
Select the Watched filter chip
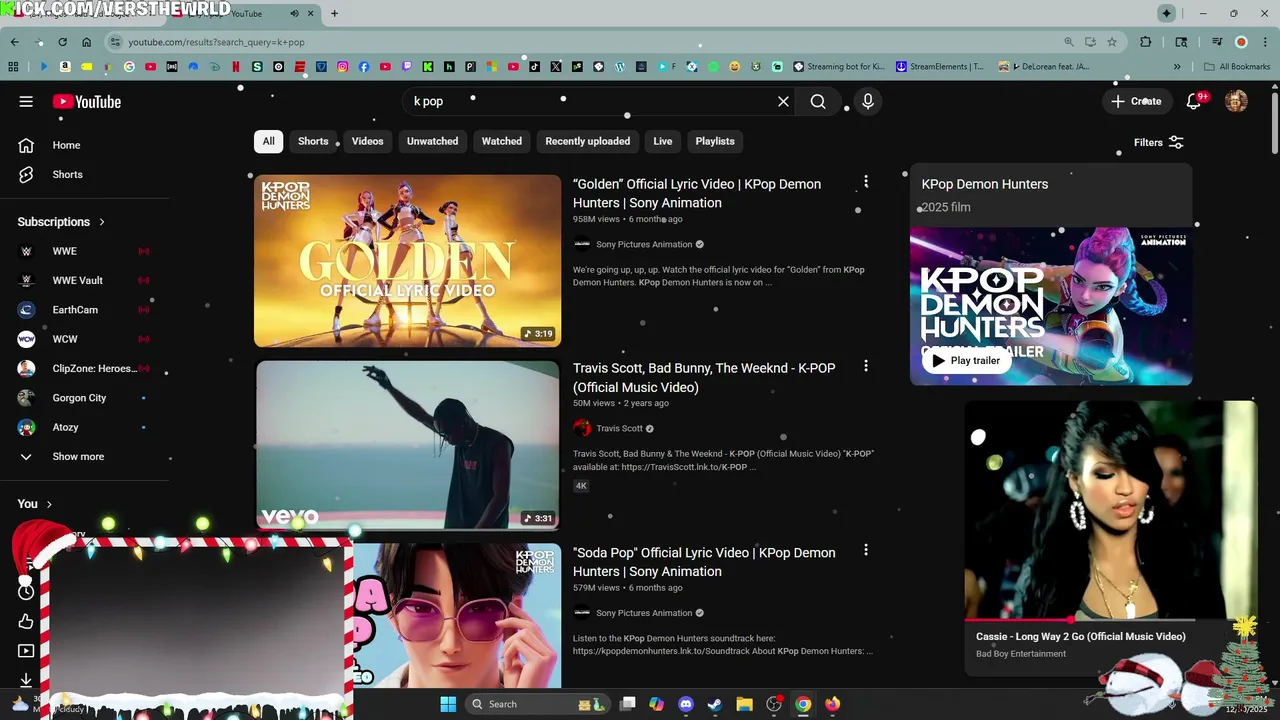(502, 141)
